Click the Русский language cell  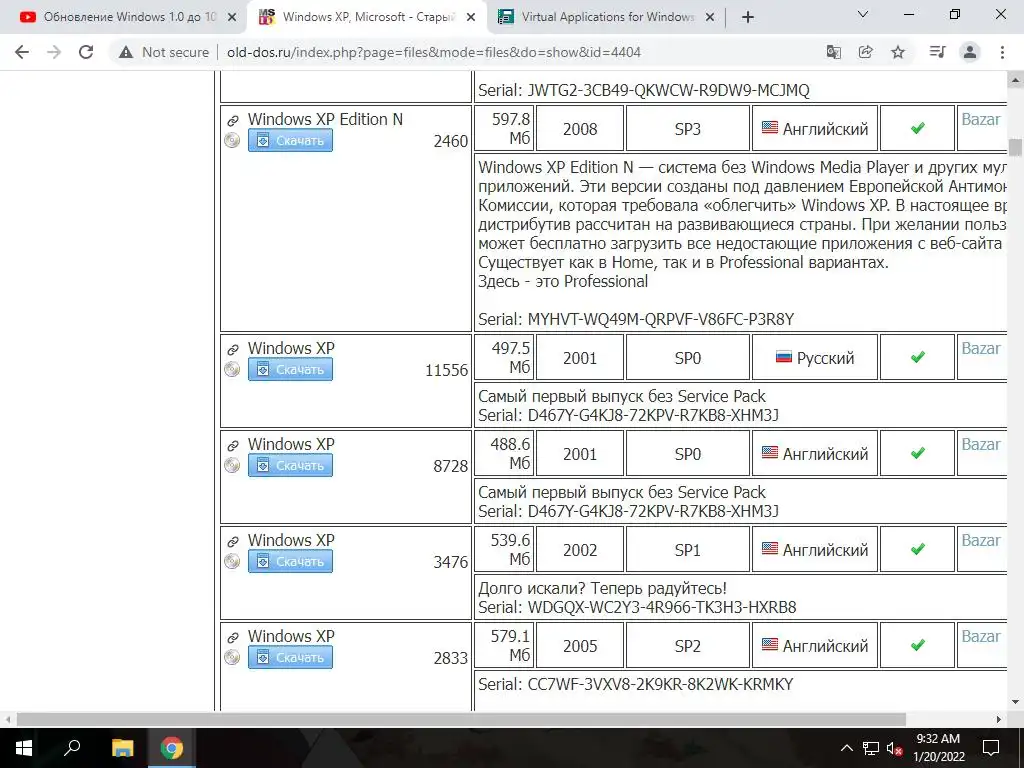coord(814,357)
